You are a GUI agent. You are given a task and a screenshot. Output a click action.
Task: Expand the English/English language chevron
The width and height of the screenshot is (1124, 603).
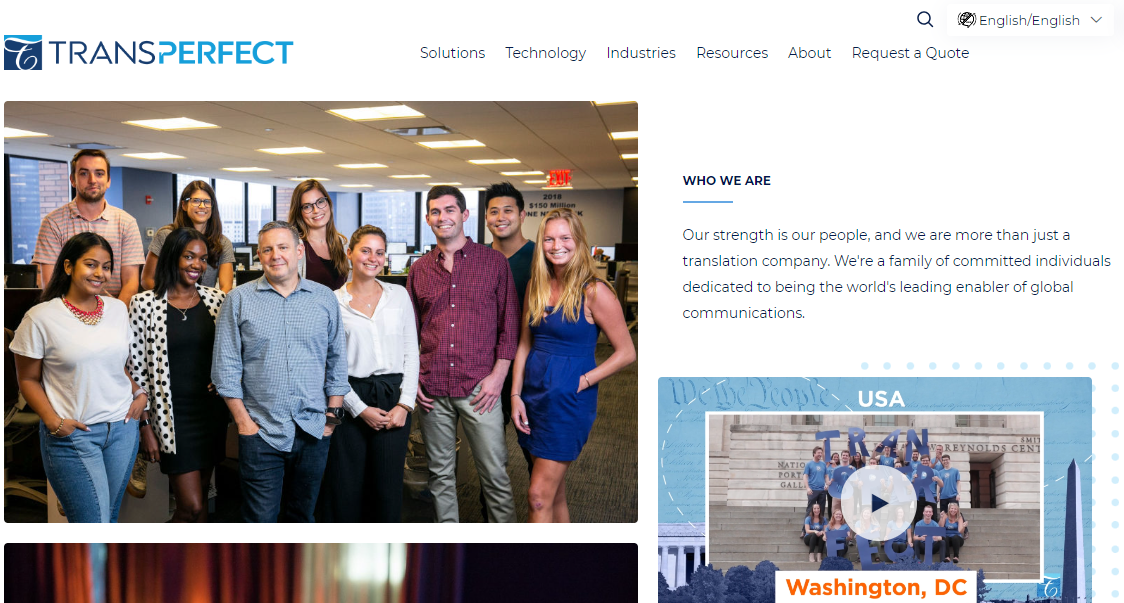coord(1096,20)
